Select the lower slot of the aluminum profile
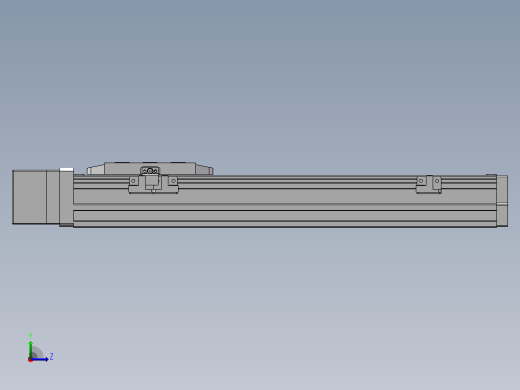The height and width of the screenshot is (390, 520). (285, 216)
